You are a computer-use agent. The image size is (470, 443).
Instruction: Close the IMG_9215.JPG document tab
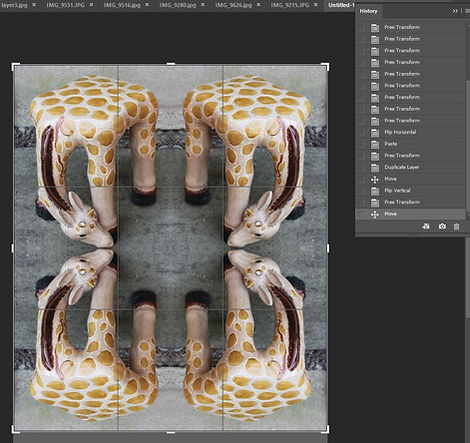316,5
